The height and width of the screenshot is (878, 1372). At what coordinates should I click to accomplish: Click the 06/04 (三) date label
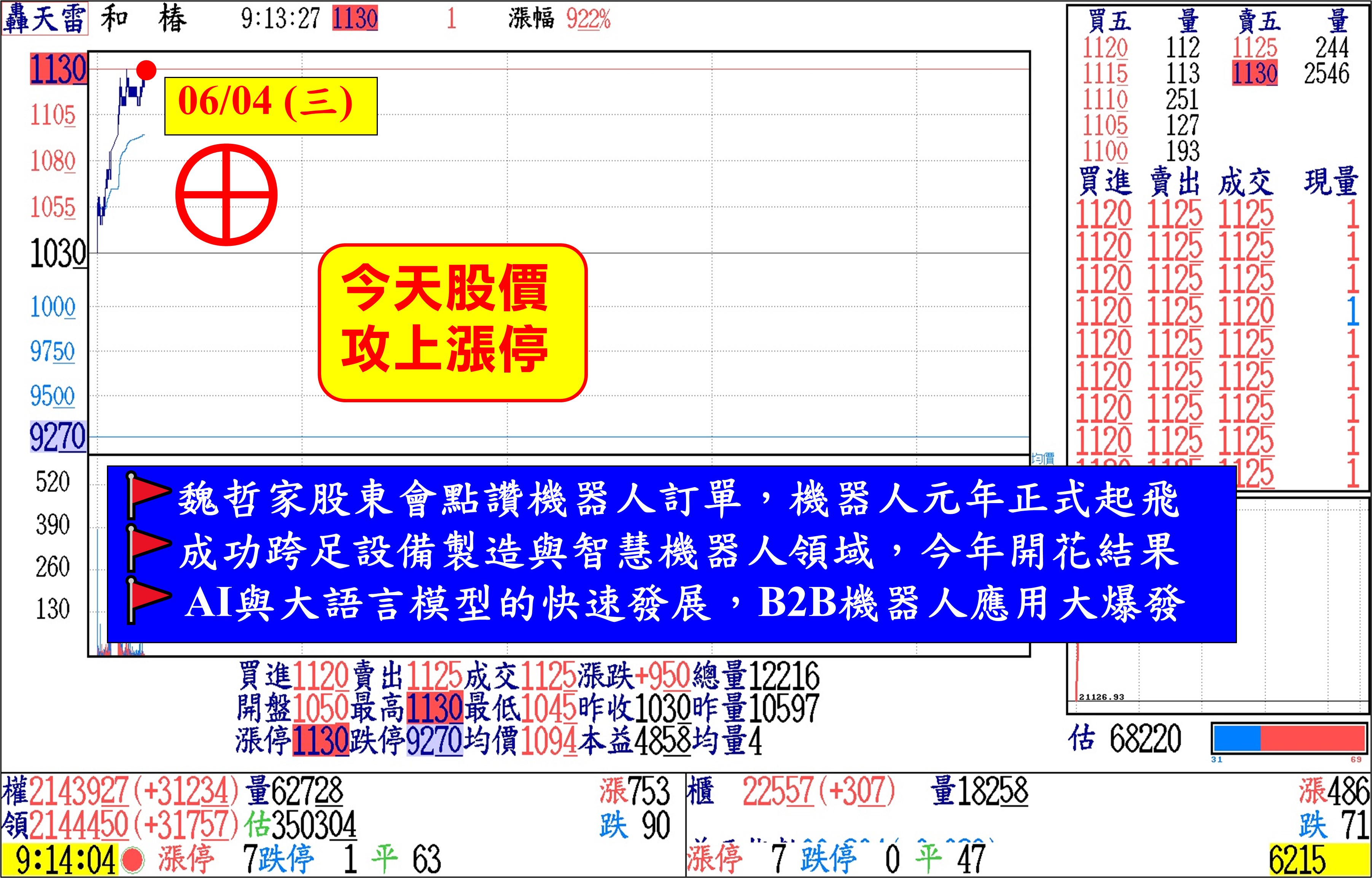(271, 106)
